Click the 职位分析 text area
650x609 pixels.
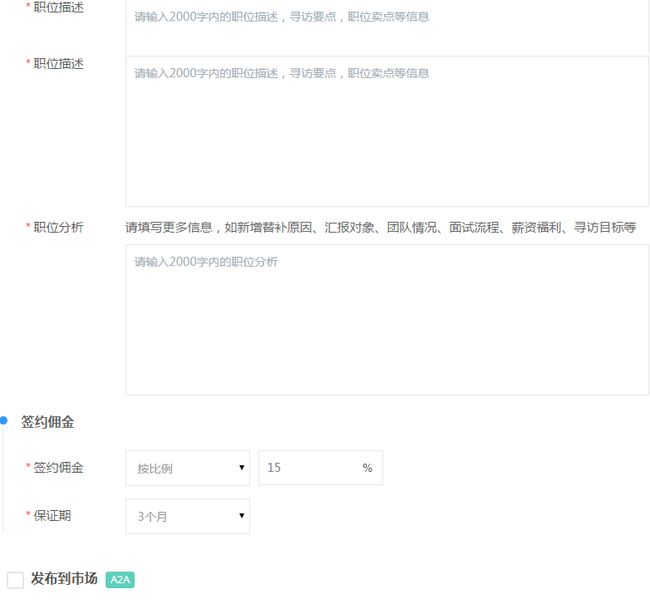click(387, 320)
